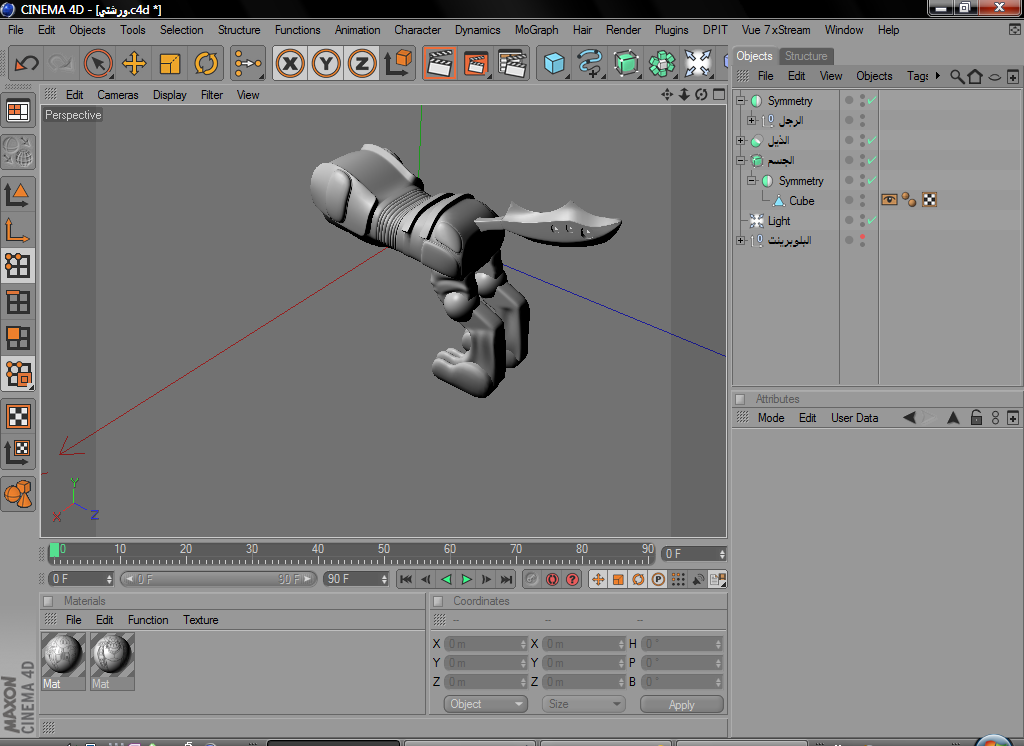
Task: Click the Render Settings clapperboard icon
Action: coord(512,64)
